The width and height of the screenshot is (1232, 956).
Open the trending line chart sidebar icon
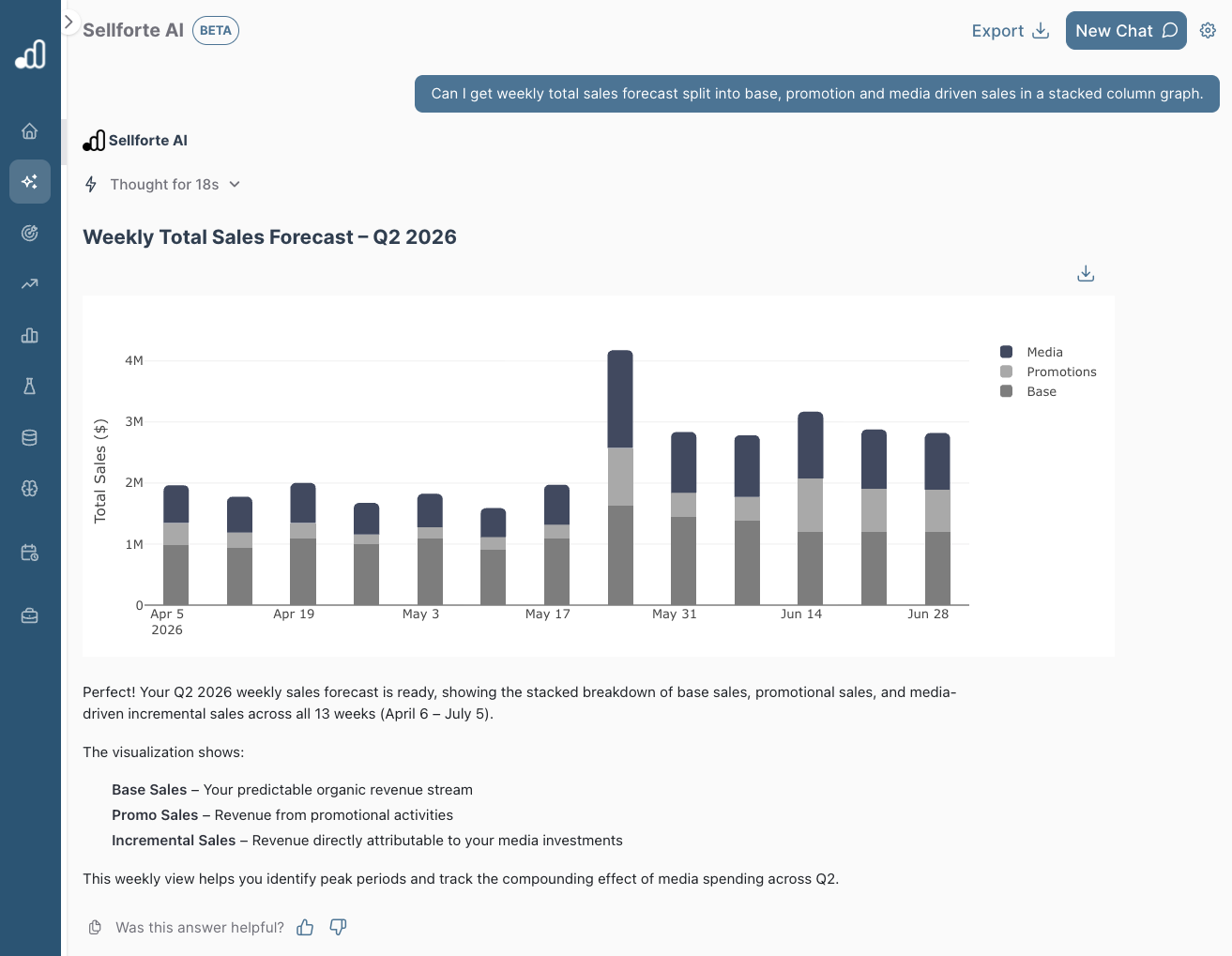pos(30,283)
